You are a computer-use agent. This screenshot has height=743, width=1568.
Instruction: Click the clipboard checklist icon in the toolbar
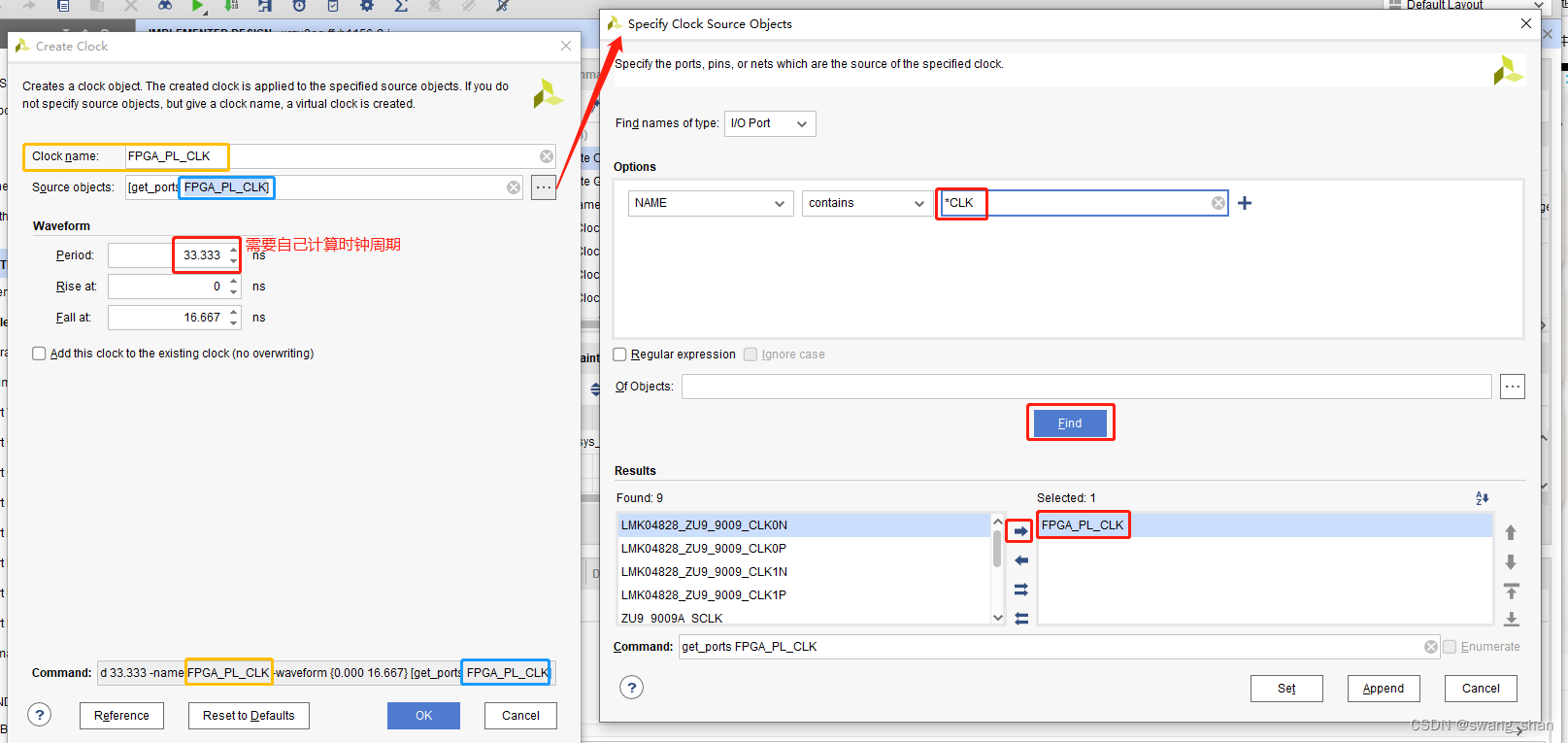click(x=333, y=5)
